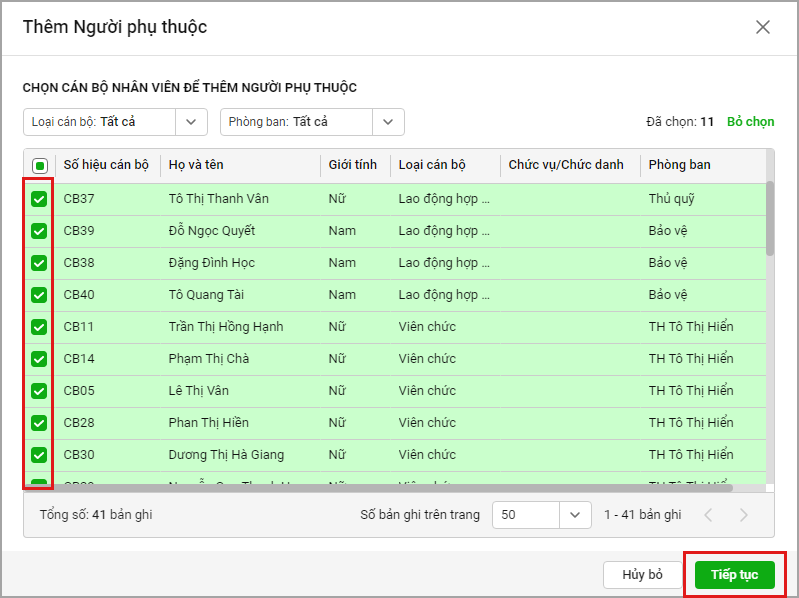Click the vertical scrollbar of the table
The width and height of the screenshot is (799, 598).
(769, 220)
